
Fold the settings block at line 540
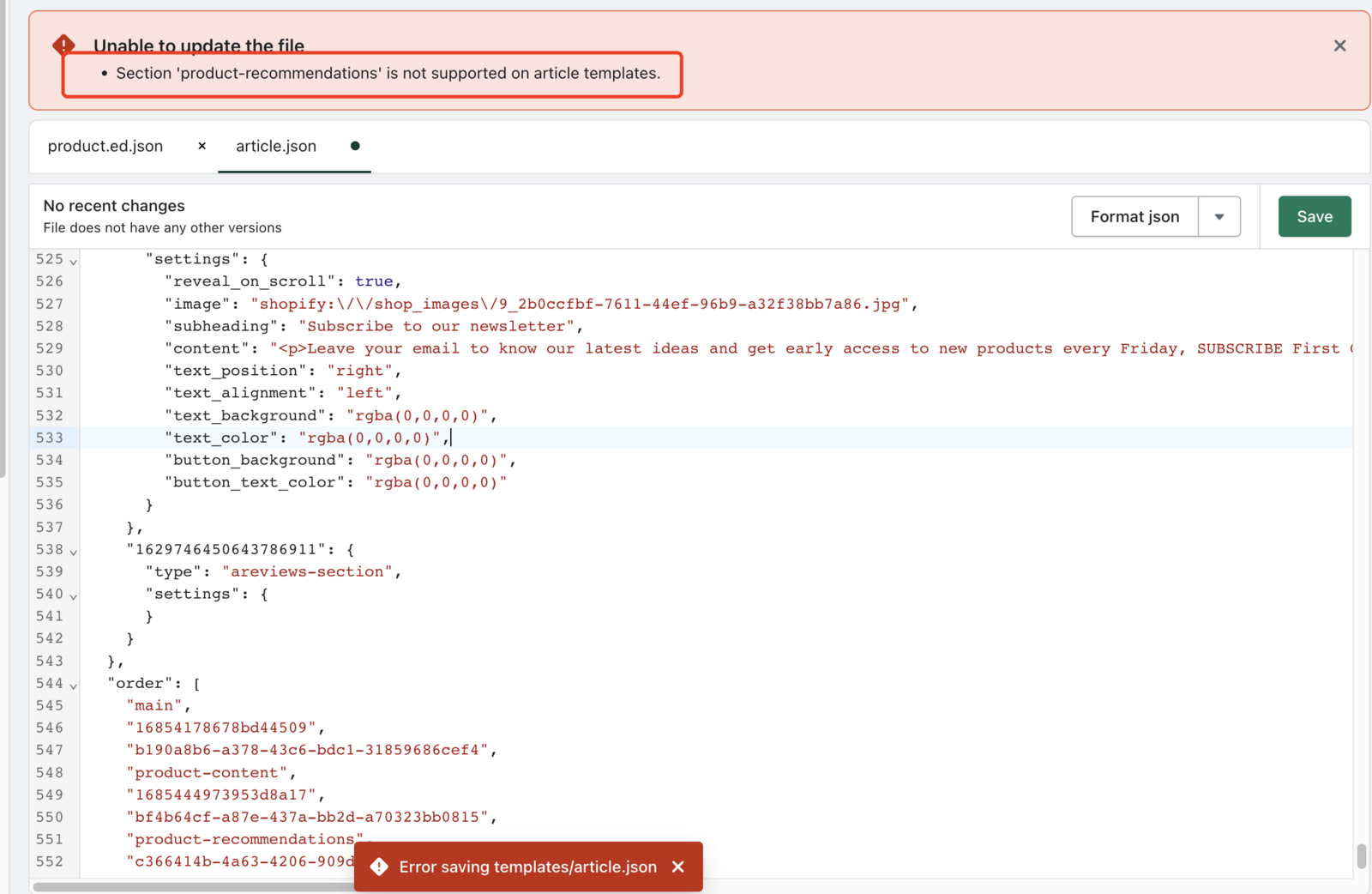pos(74,596)
